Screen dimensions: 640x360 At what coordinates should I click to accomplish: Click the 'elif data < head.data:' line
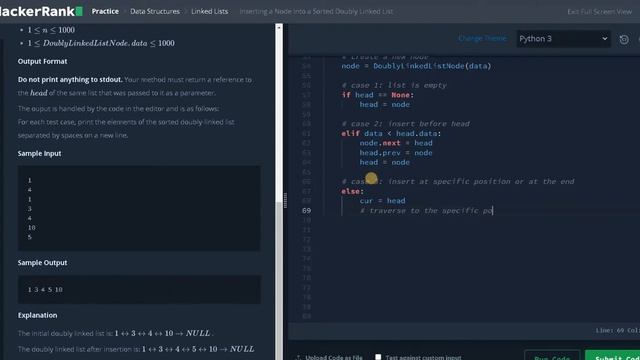[391, 133]
